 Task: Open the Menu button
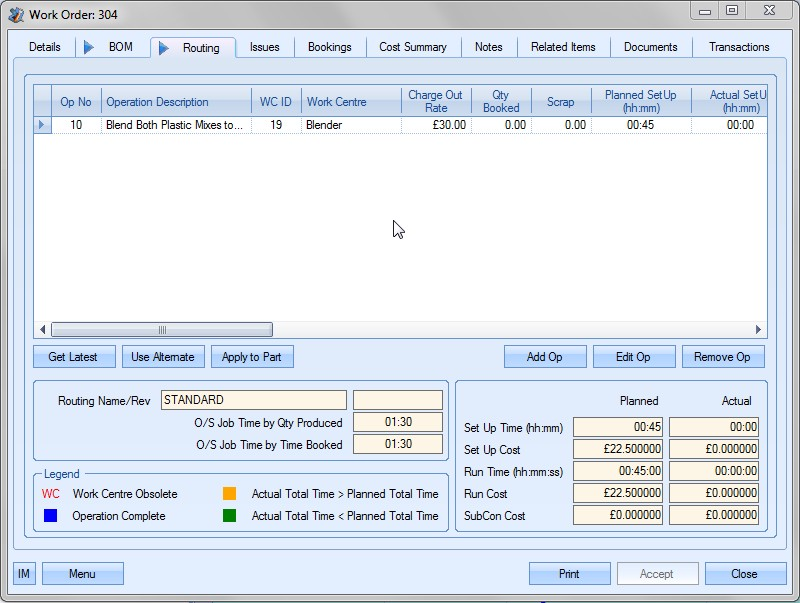82,573
